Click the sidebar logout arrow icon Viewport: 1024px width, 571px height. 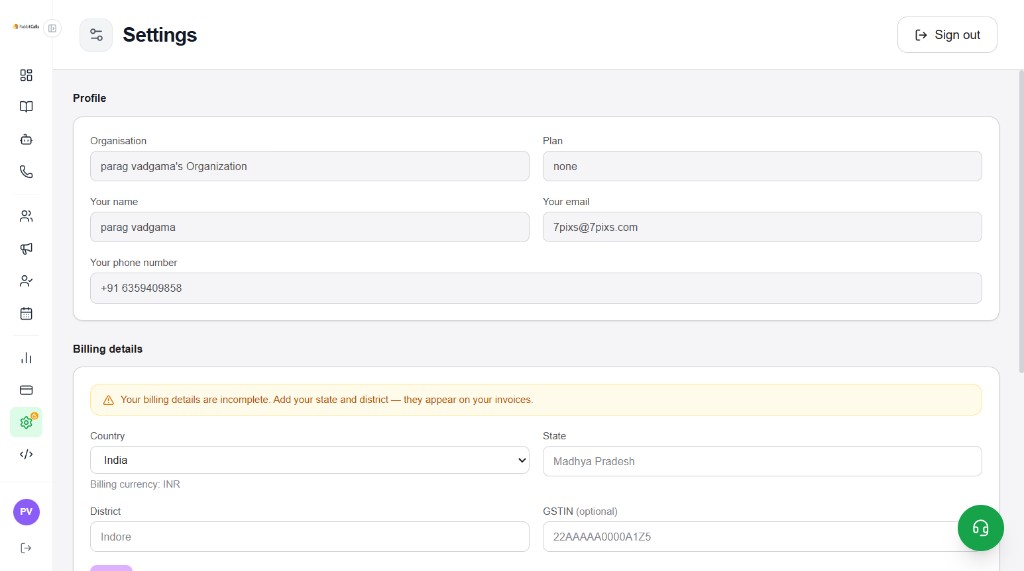click(x=26, y=547)
